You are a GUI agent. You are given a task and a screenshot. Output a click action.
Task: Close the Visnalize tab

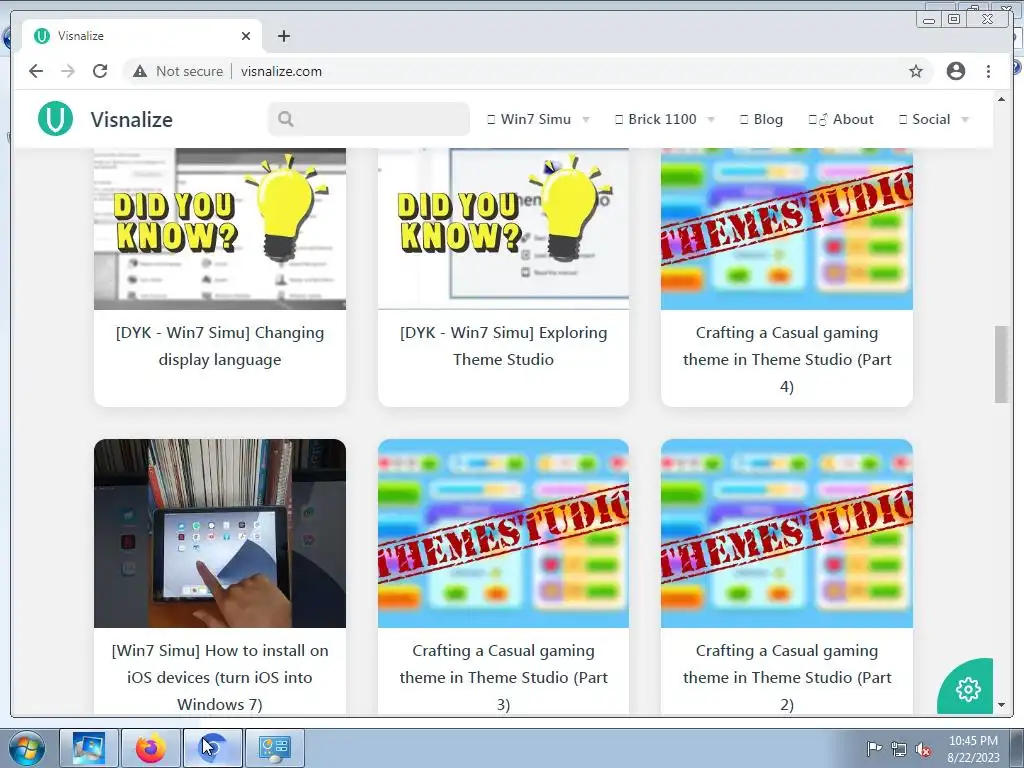(x=246, y=36)
